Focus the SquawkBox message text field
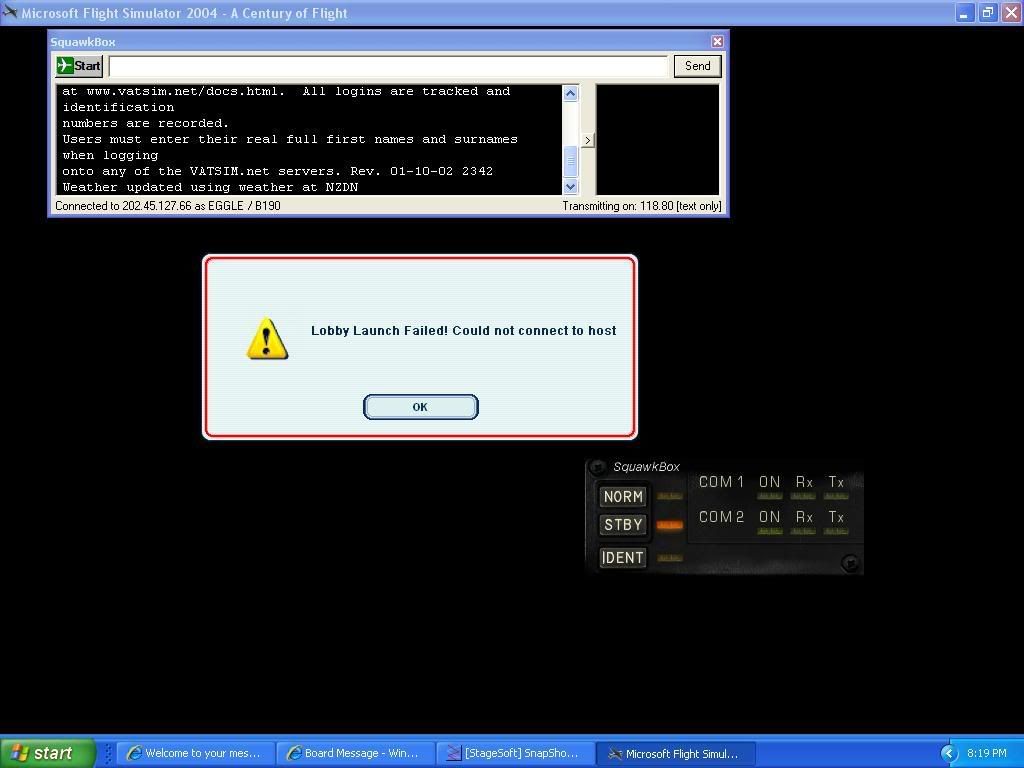 [x=388, y=66]
